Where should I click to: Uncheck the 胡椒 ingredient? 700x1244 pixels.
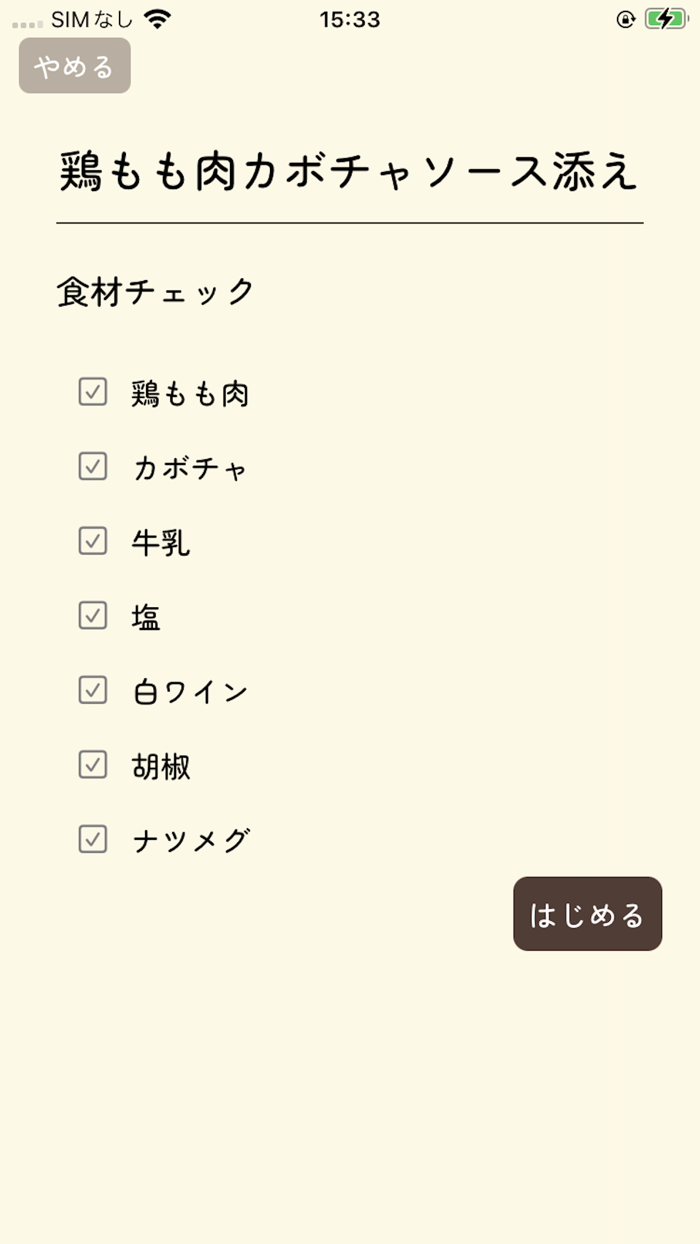[x=93, y=764]
